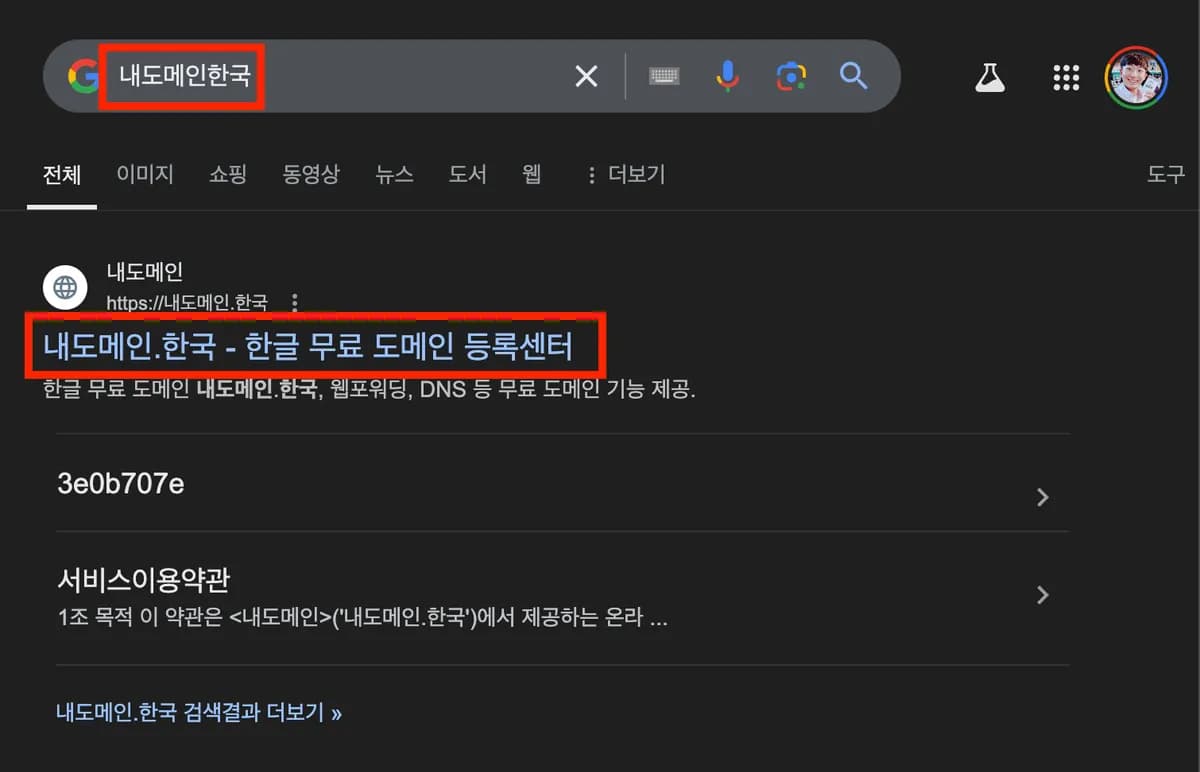Expand the chevron on the 서비스이용약관 row
The height and width of the screenshot is (772, 1200).
(x=1043, y=595)
